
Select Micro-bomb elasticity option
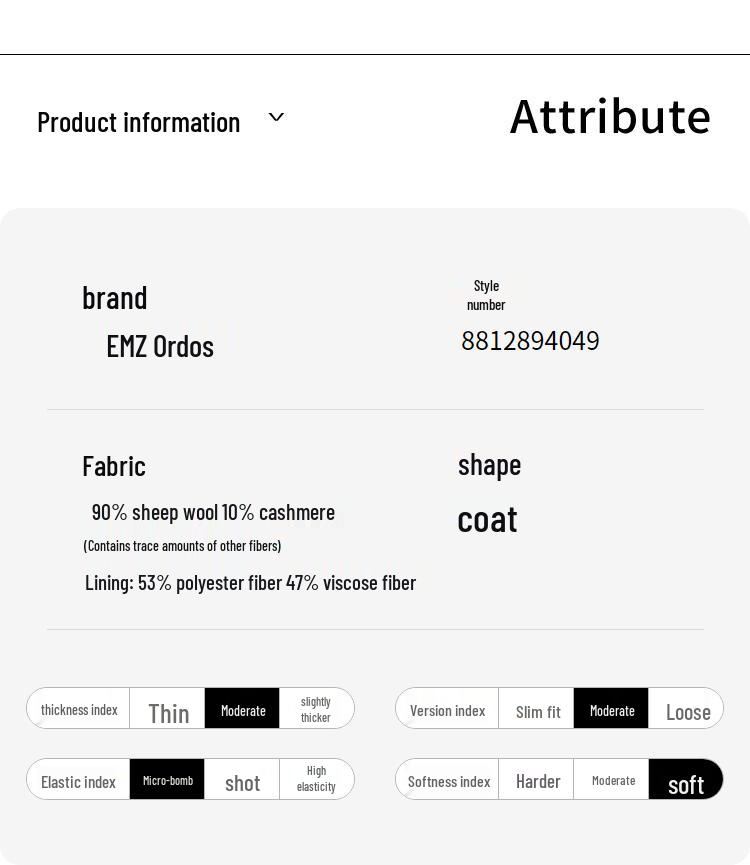tap(167, 780)
